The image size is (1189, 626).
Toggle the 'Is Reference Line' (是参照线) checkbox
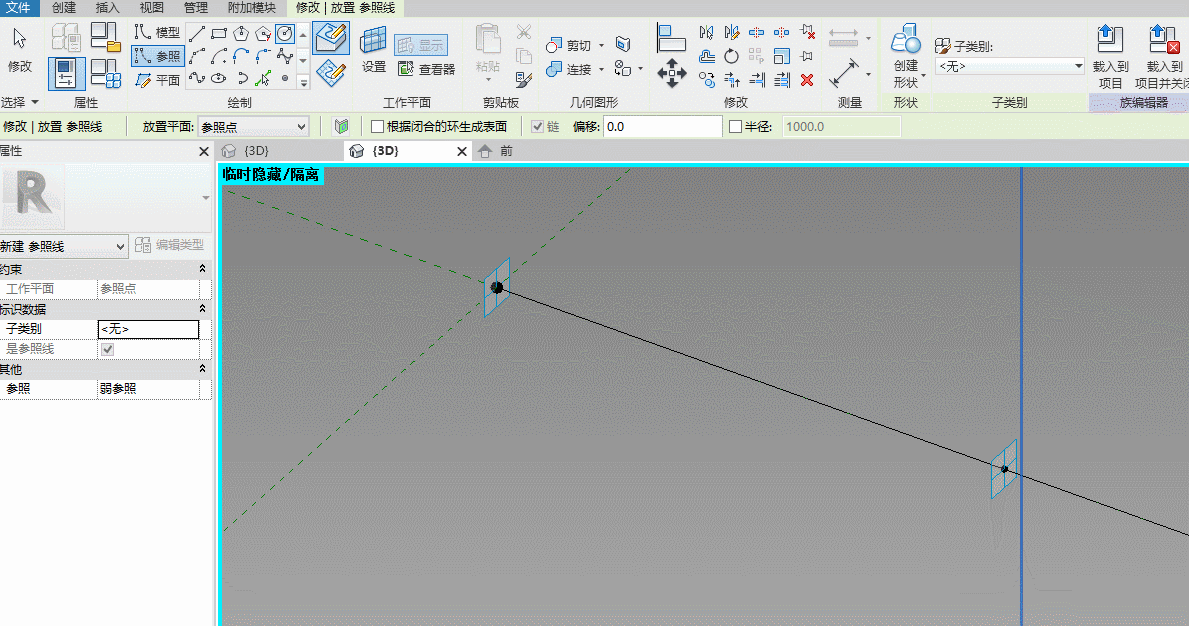click(x=108, y=349)
